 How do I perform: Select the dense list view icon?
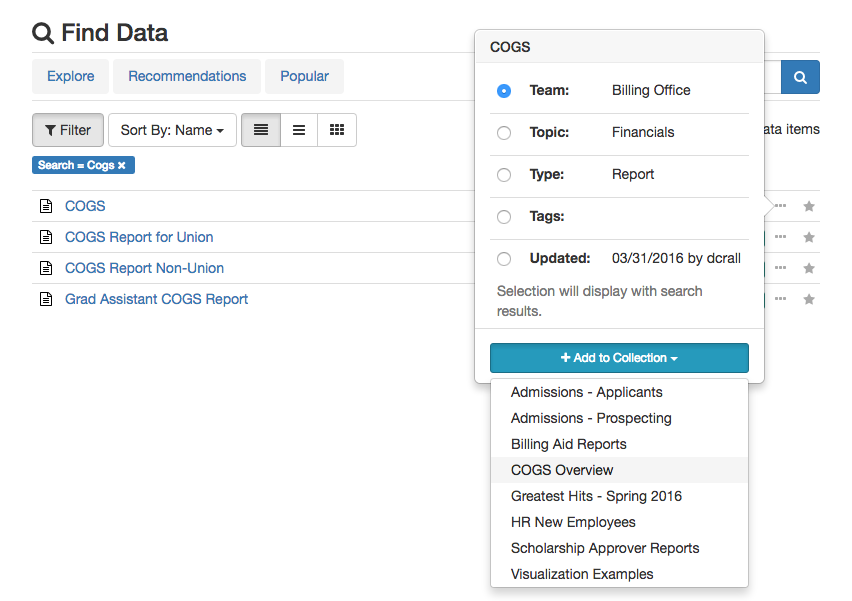tap(261, 130)
